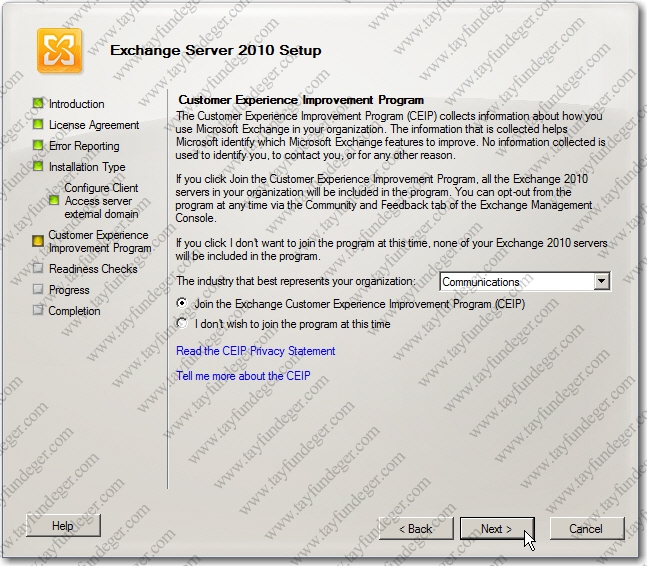This screenshot has height=566, width=647.
Task: Click the yellow Customer Experience step indicator
Action: pos(38,241)
